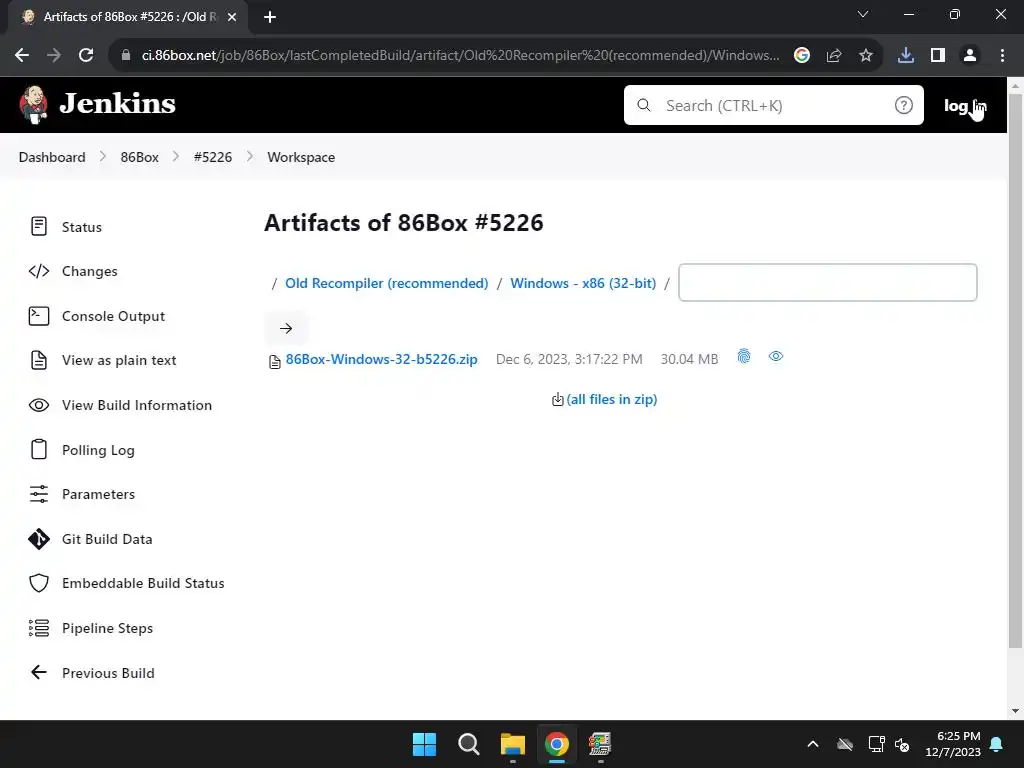Click the log in link
This screenshot has height=768, width=1024.
pos(965,105)
